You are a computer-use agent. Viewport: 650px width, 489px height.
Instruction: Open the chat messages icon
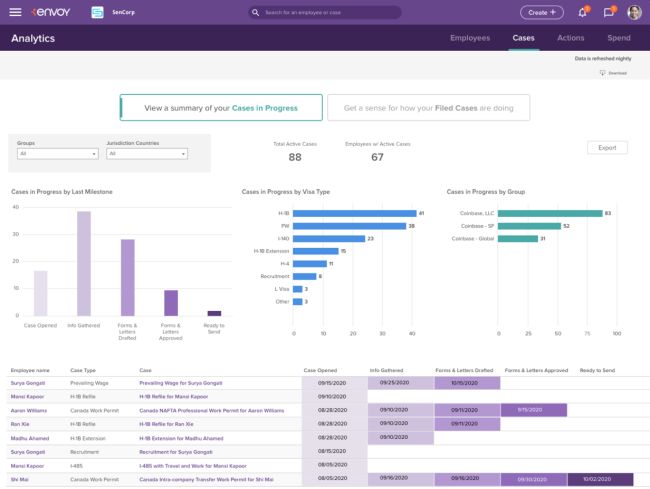(608, 12)
